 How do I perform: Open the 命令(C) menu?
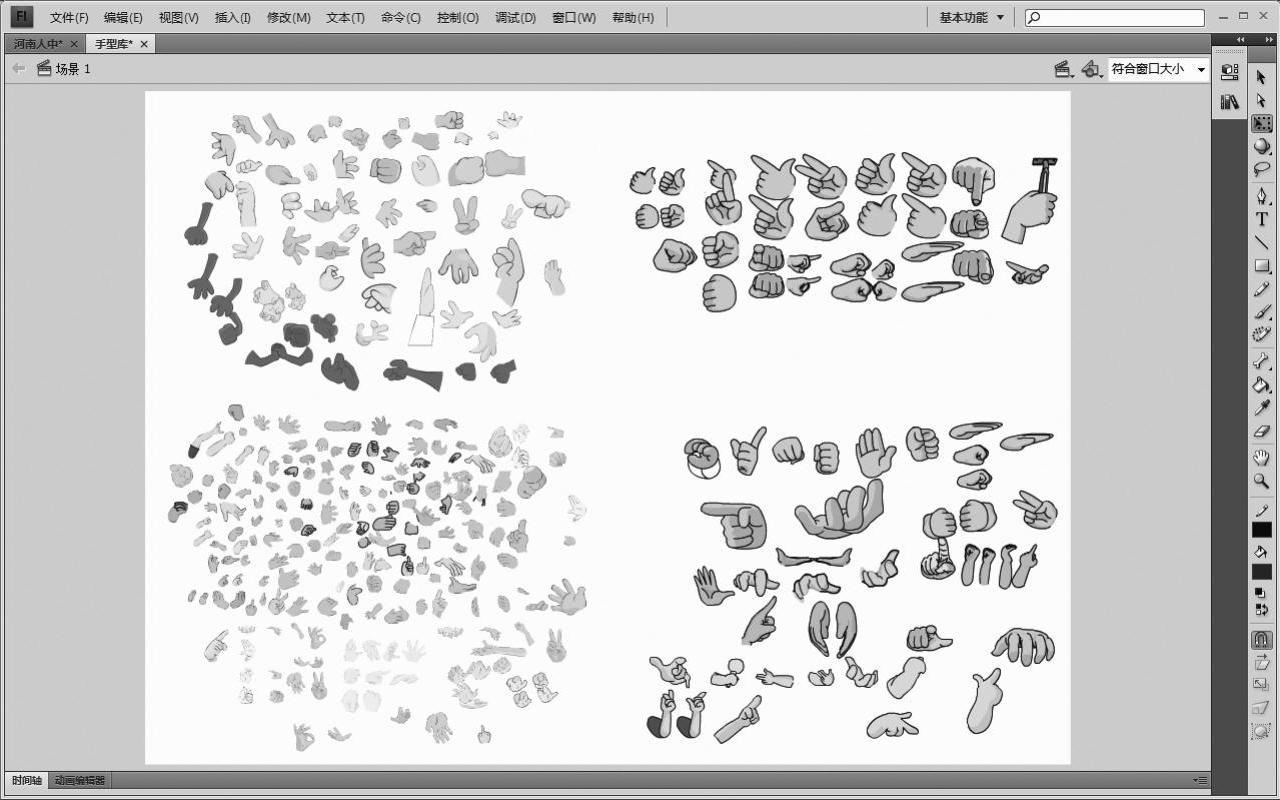click(400, 18)
